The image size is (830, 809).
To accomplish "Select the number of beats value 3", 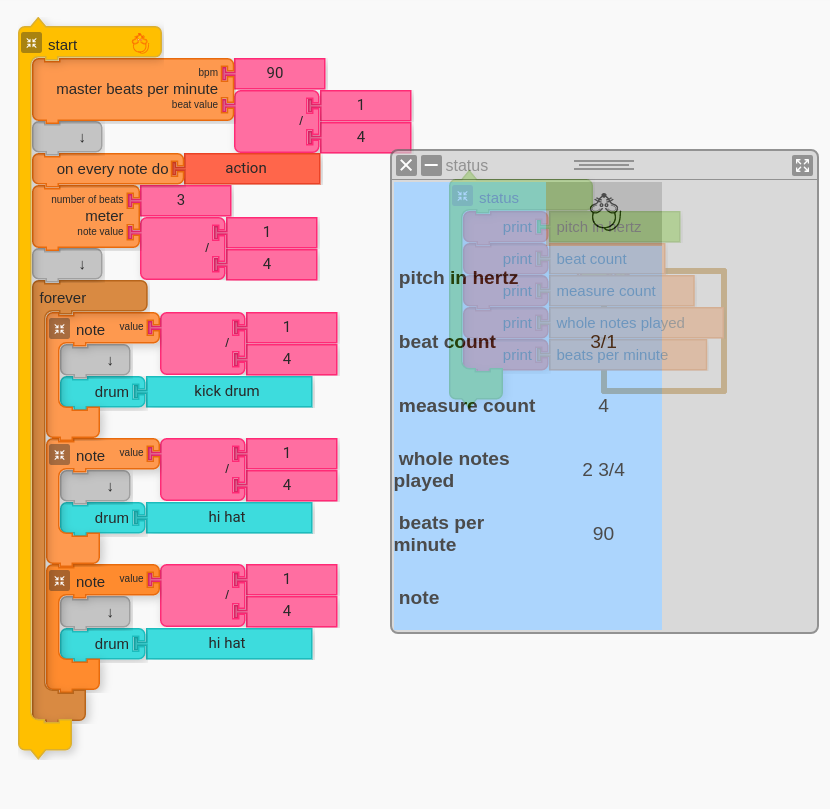I will [185, 200].
